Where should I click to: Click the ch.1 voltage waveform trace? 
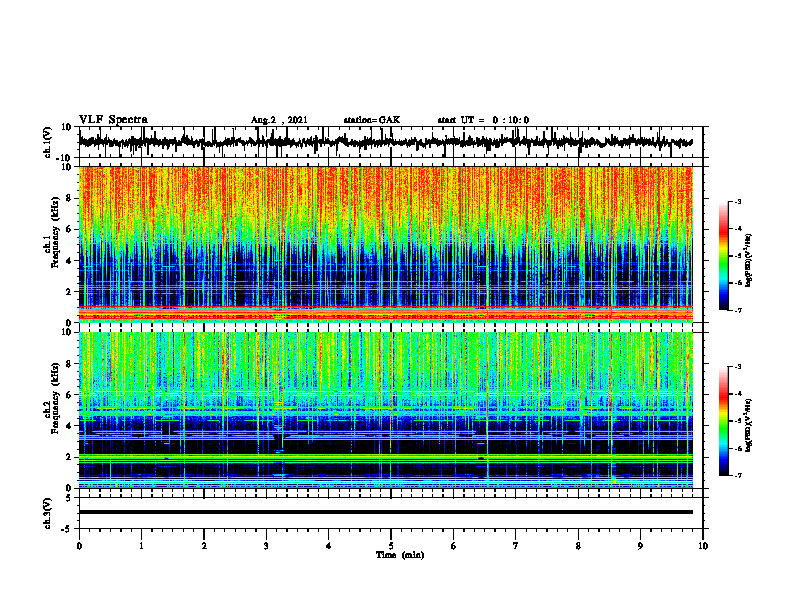point(385,142)
